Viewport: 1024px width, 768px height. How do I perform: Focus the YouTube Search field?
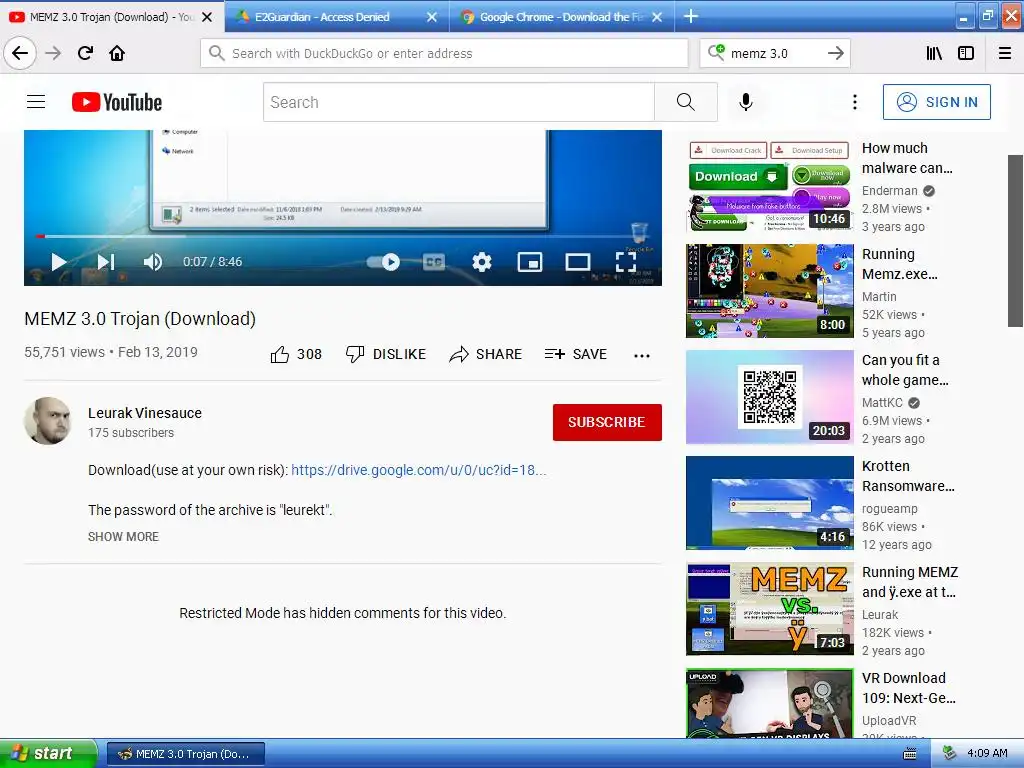coord(458,102)
